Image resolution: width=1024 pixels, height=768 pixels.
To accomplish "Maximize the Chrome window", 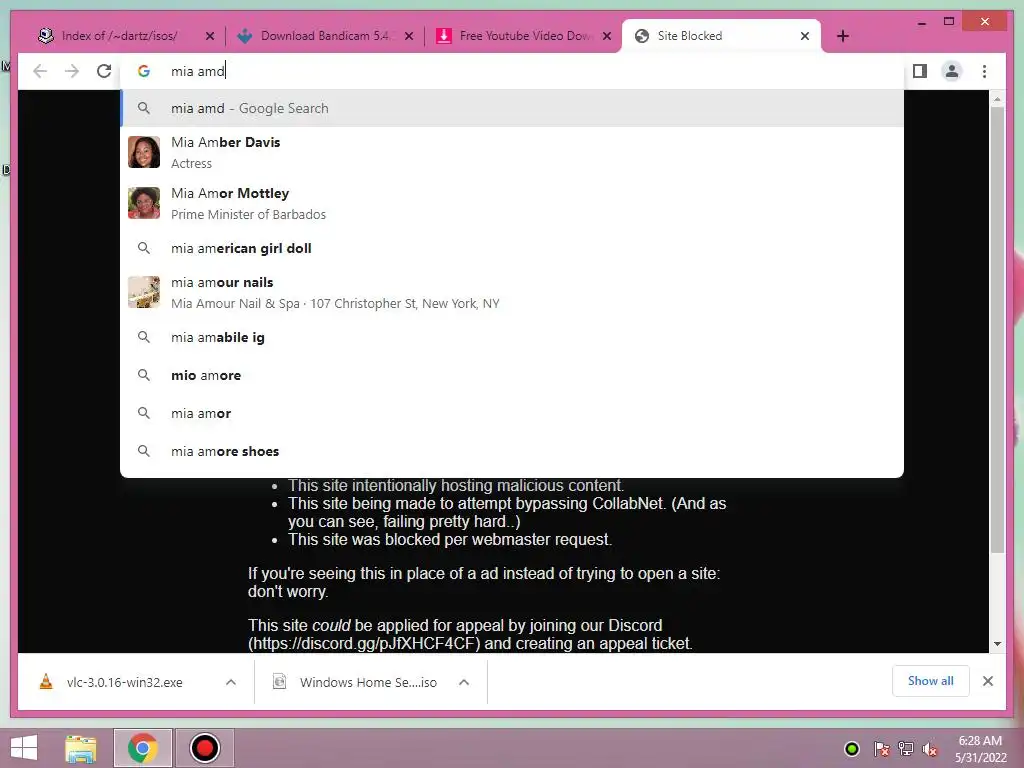I will (949, 22).
